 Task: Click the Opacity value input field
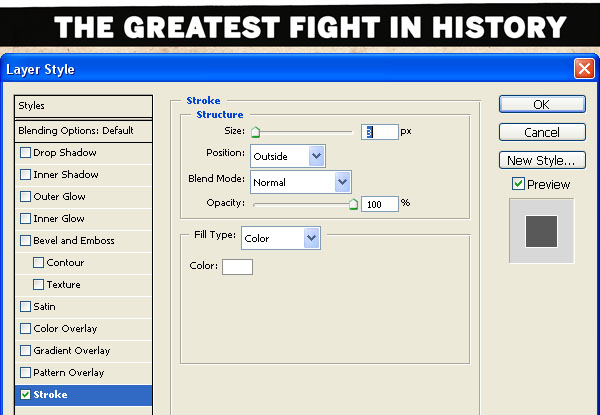click(379, 203)
